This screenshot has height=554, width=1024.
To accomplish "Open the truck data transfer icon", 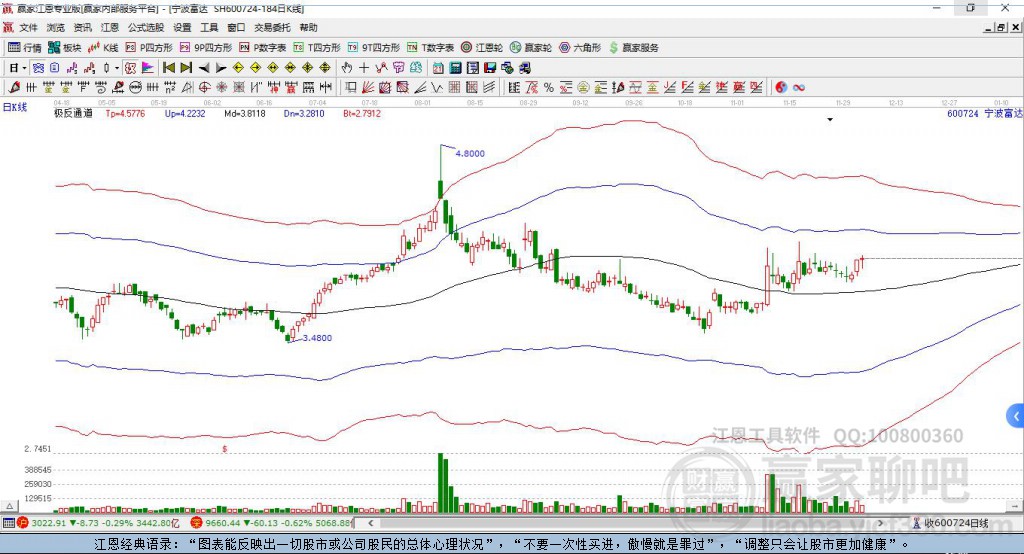I will point(524,68).
